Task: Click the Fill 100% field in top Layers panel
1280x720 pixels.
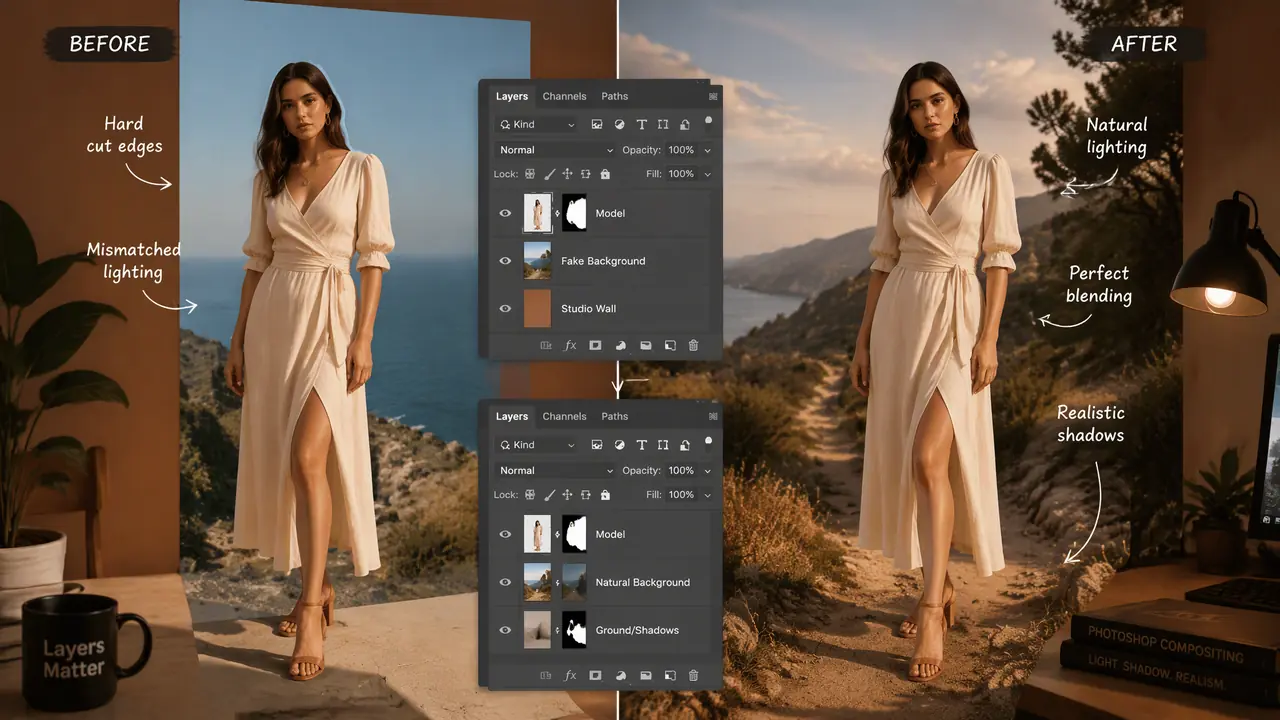Action: (x=681, y=174)
